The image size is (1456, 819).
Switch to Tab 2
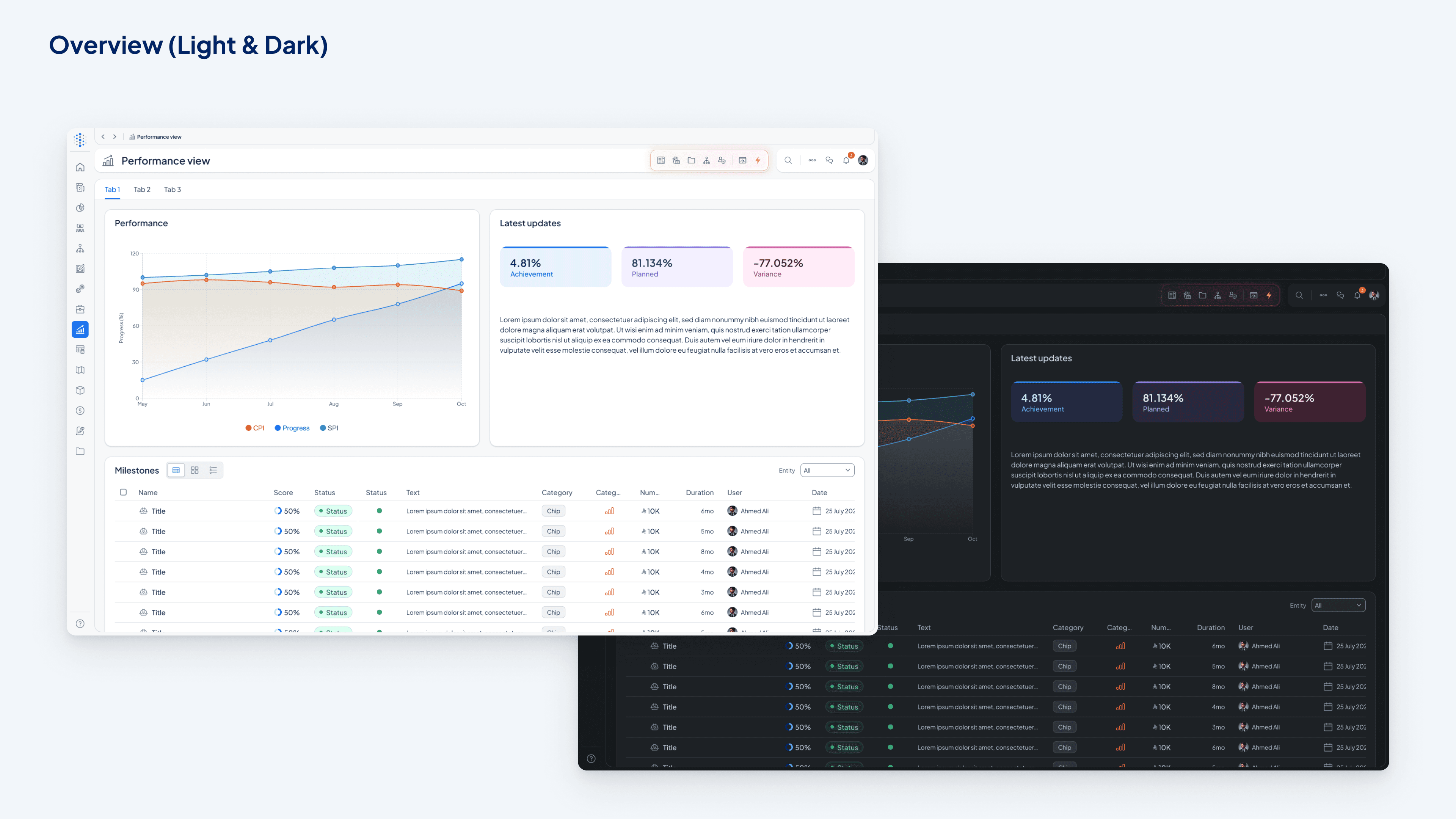(142, 189)
